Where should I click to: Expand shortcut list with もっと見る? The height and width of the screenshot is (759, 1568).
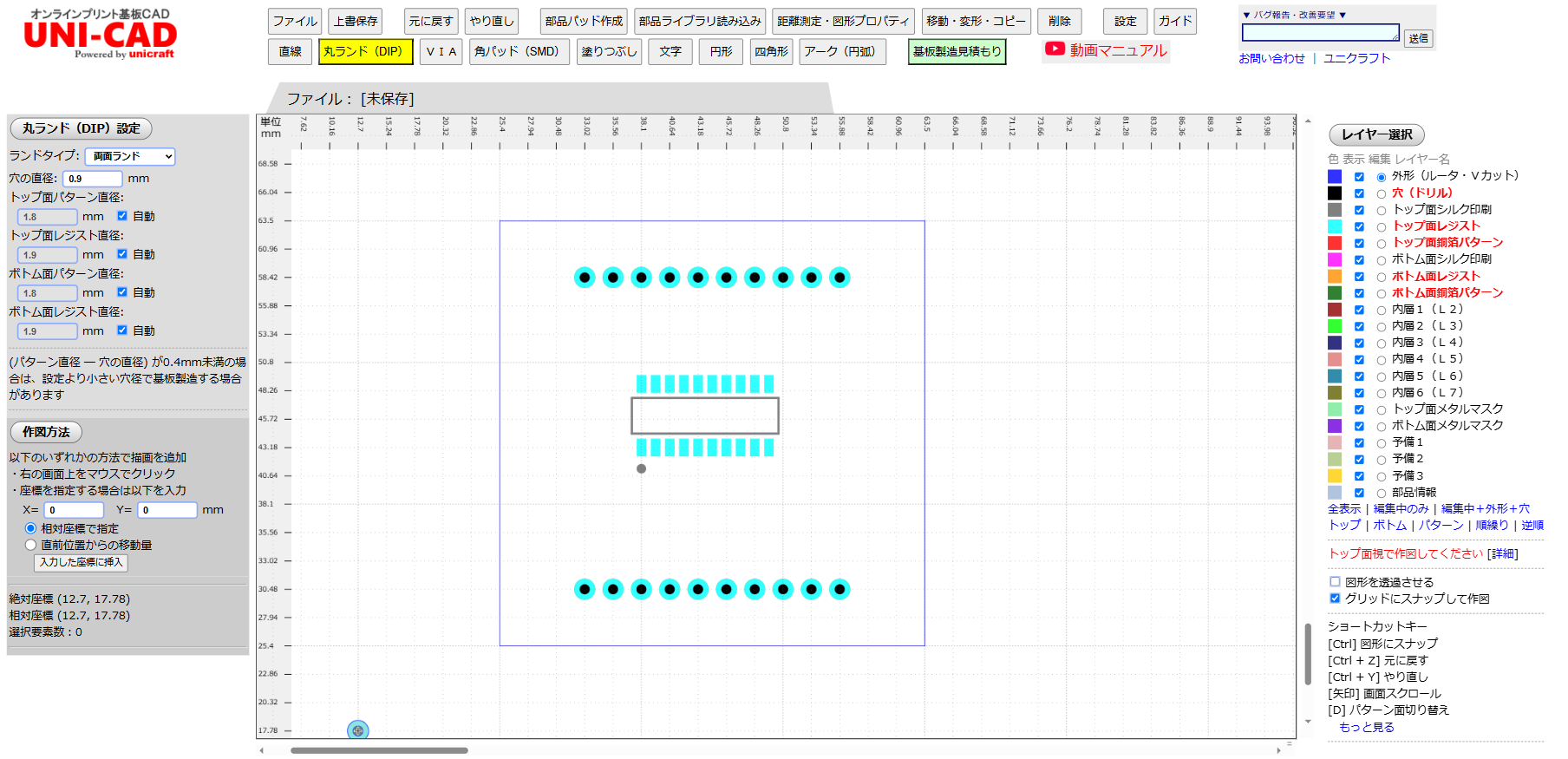[1366, 727]
